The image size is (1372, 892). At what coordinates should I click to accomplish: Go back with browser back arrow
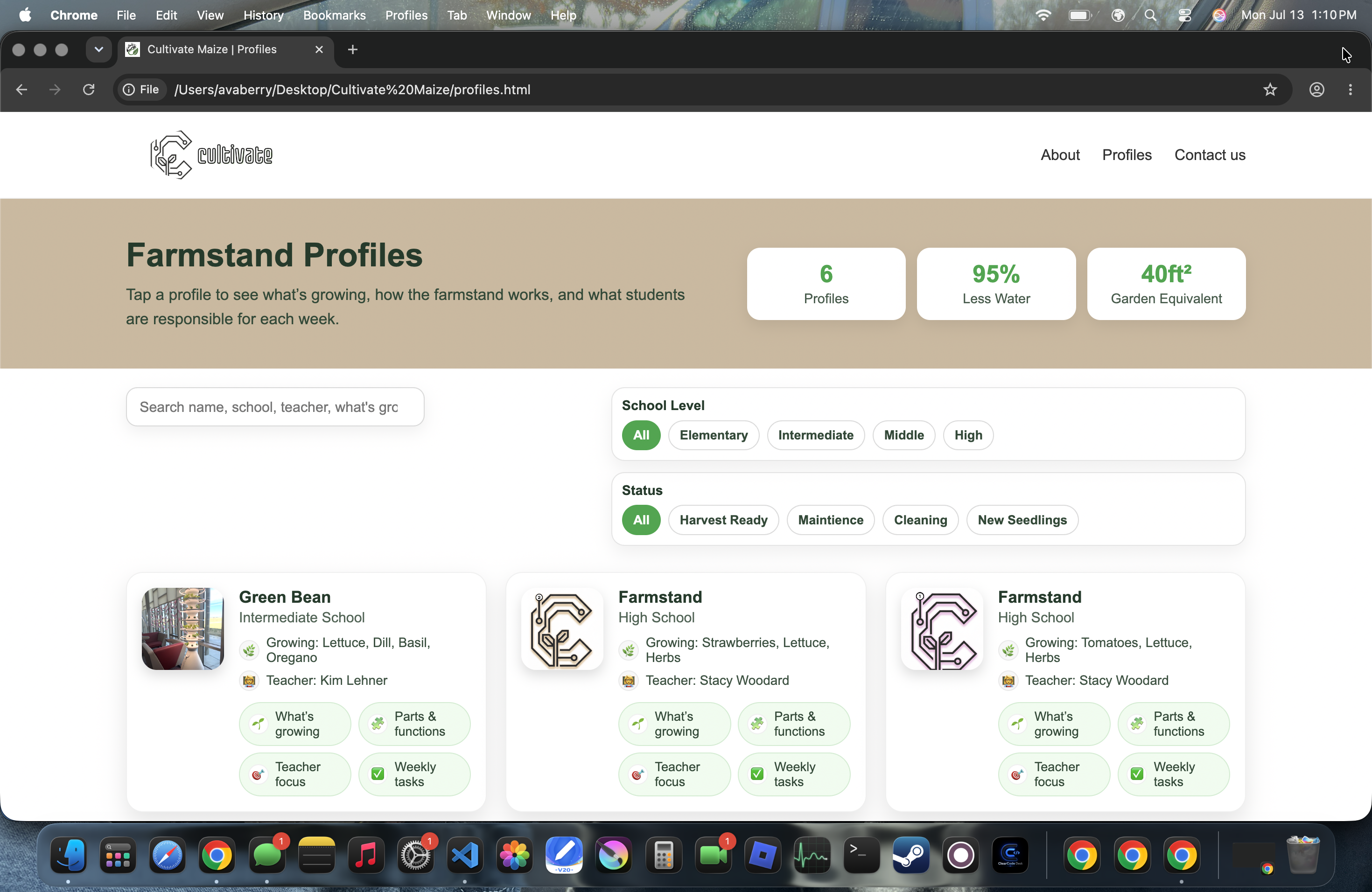tap(22, 90)
